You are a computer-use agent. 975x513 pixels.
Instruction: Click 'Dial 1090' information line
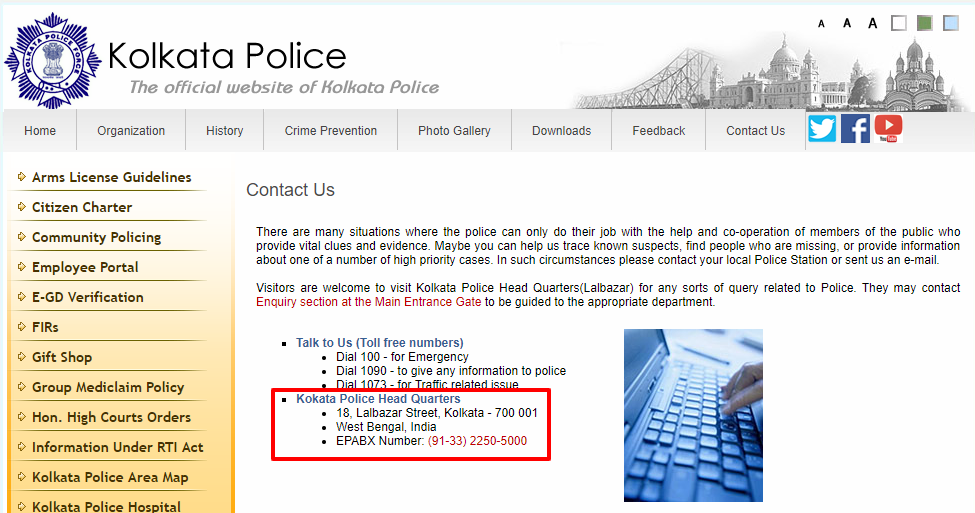click(451, 371)
